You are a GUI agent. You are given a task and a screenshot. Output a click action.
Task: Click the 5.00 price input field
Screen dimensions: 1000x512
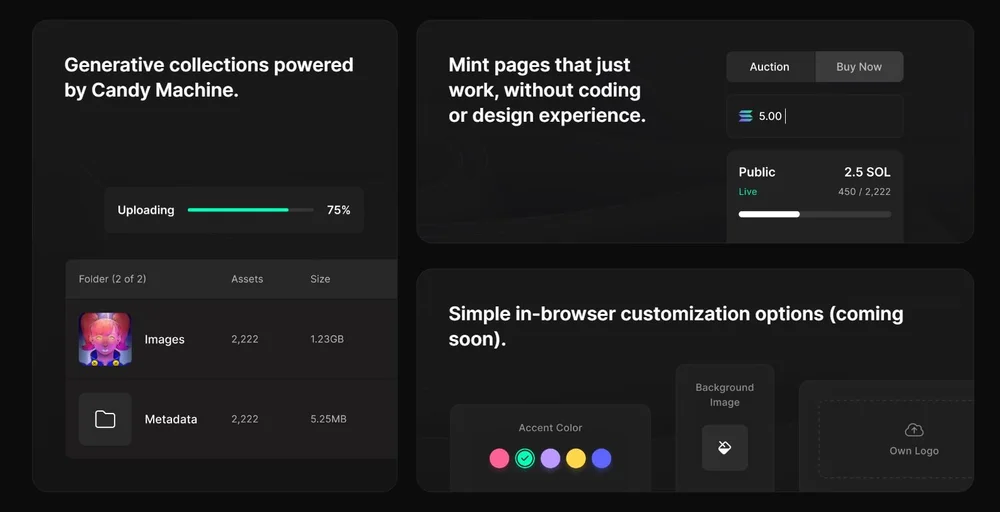tap(815, 116)
